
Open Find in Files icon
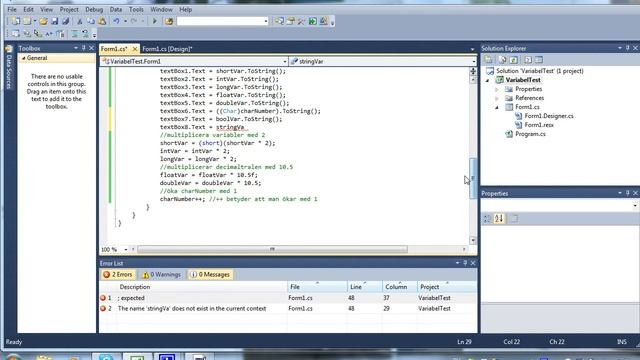tap(169, 21)
